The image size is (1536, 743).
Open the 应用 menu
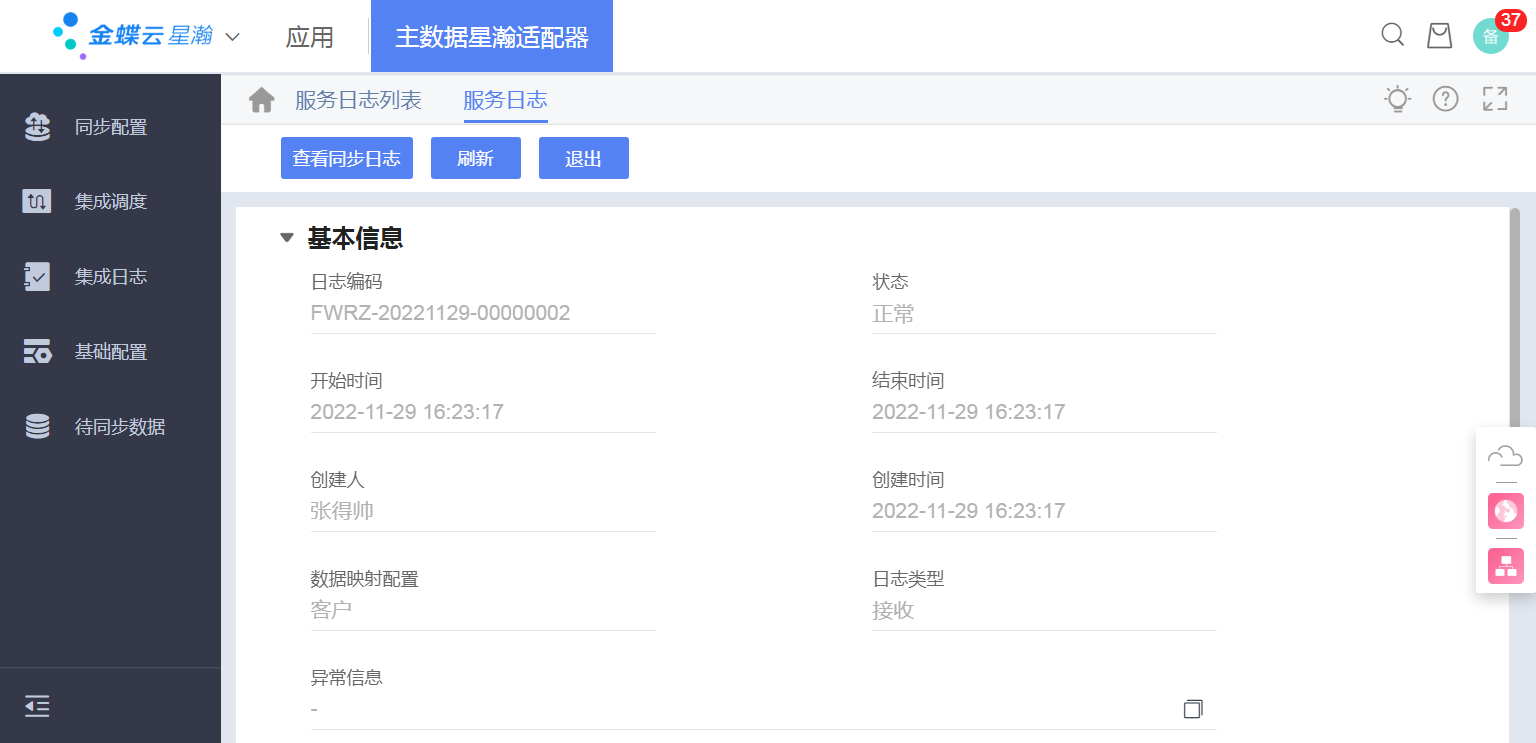(x=309, y=37)
